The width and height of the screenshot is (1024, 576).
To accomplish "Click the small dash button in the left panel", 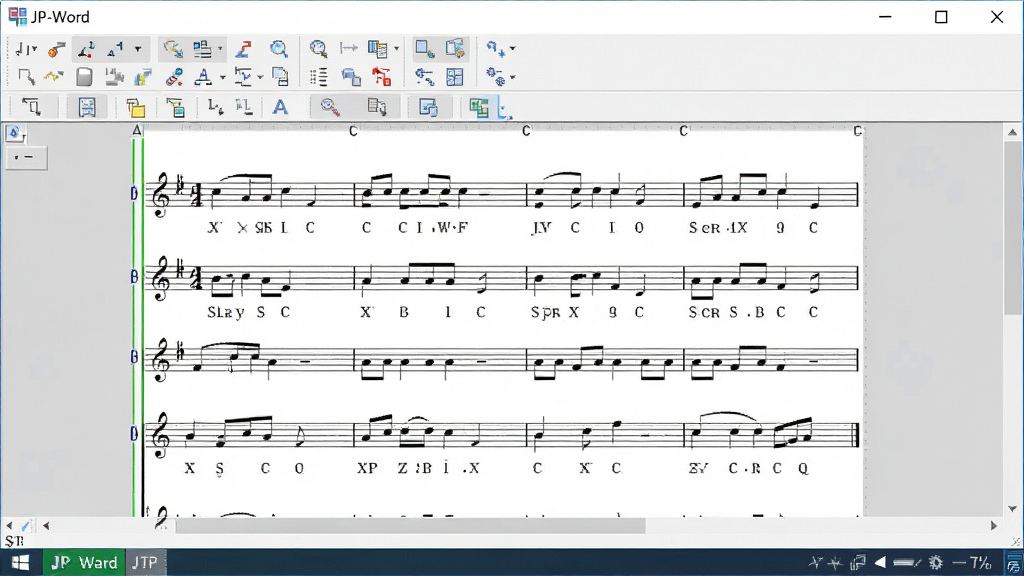I will pos(26,157).
